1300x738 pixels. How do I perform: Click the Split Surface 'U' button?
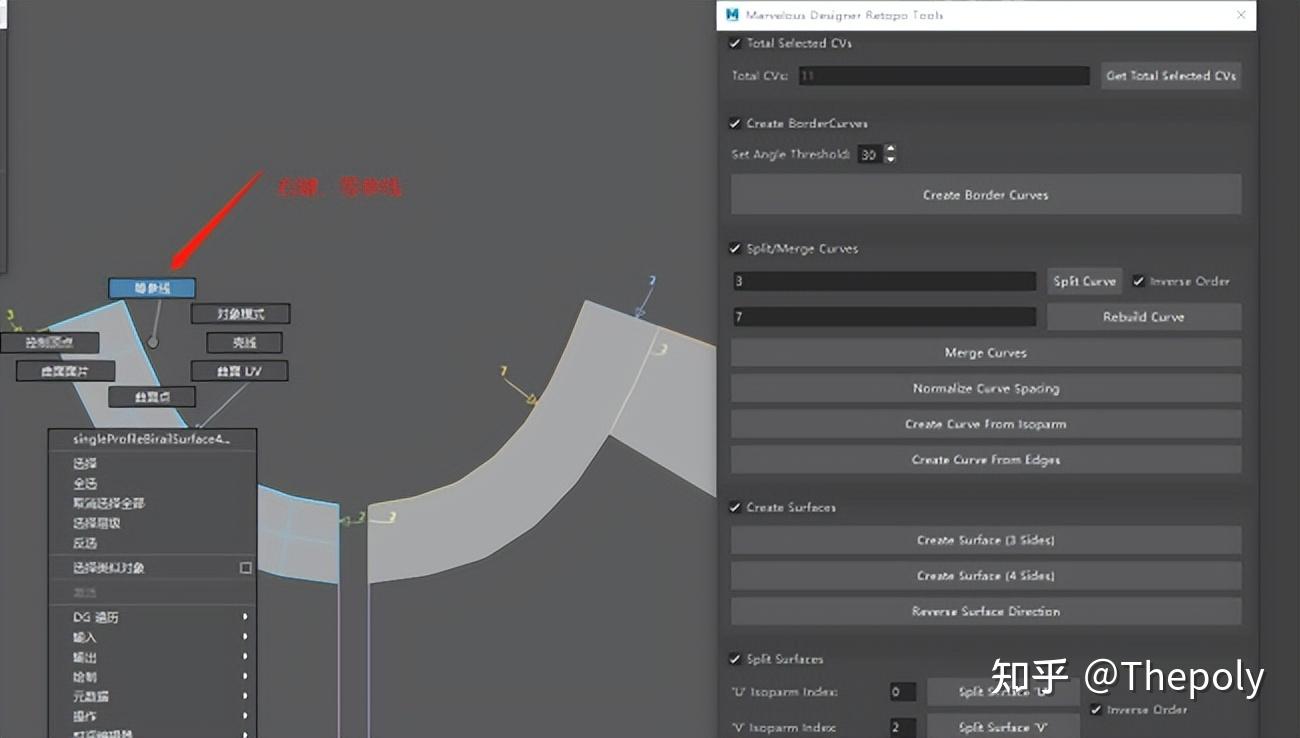pyautogui.click(x=1003, y=692)
